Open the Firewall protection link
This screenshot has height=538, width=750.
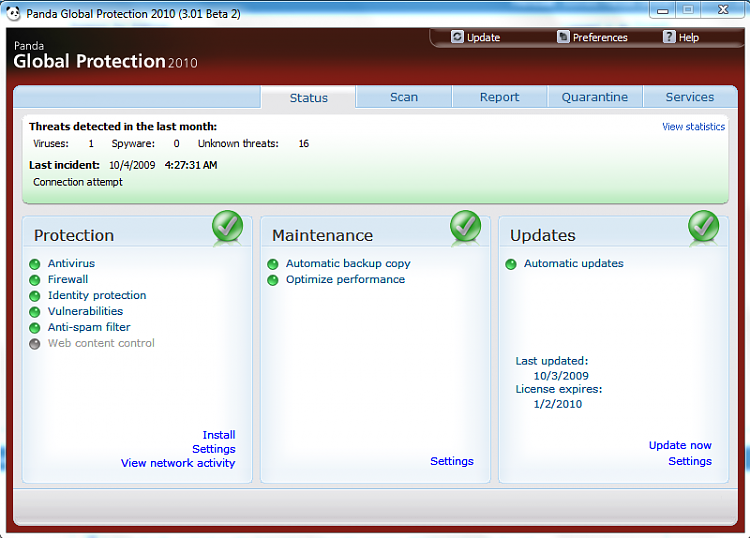(67, 279)
